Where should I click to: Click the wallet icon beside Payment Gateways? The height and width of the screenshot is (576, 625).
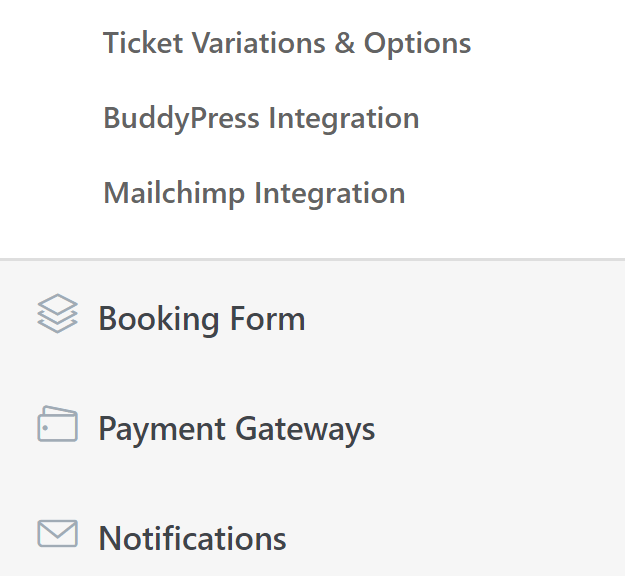point(57,424)
